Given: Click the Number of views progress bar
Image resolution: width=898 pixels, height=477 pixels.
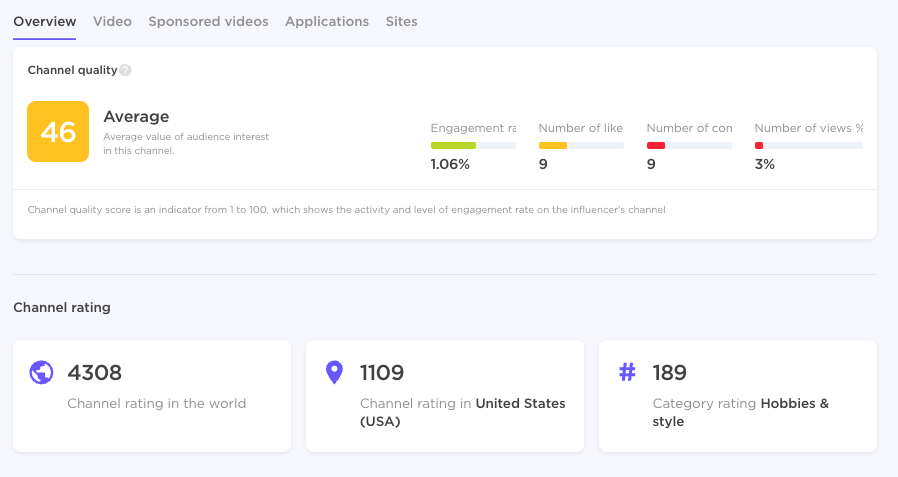Looking at the screenshot, I should point(808,146).
